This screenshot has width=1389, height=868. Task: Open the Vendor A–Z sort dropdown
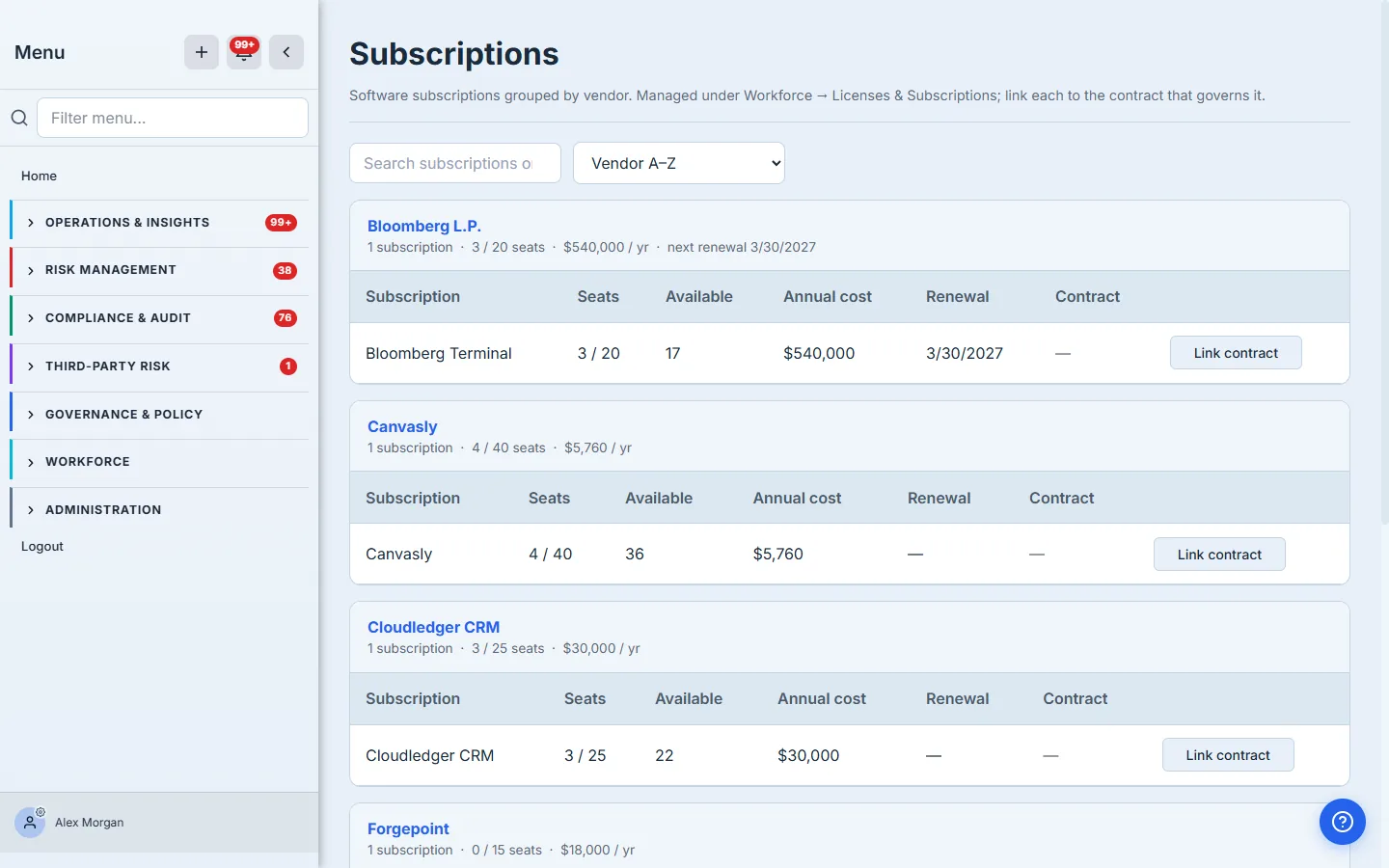point(679,163)
